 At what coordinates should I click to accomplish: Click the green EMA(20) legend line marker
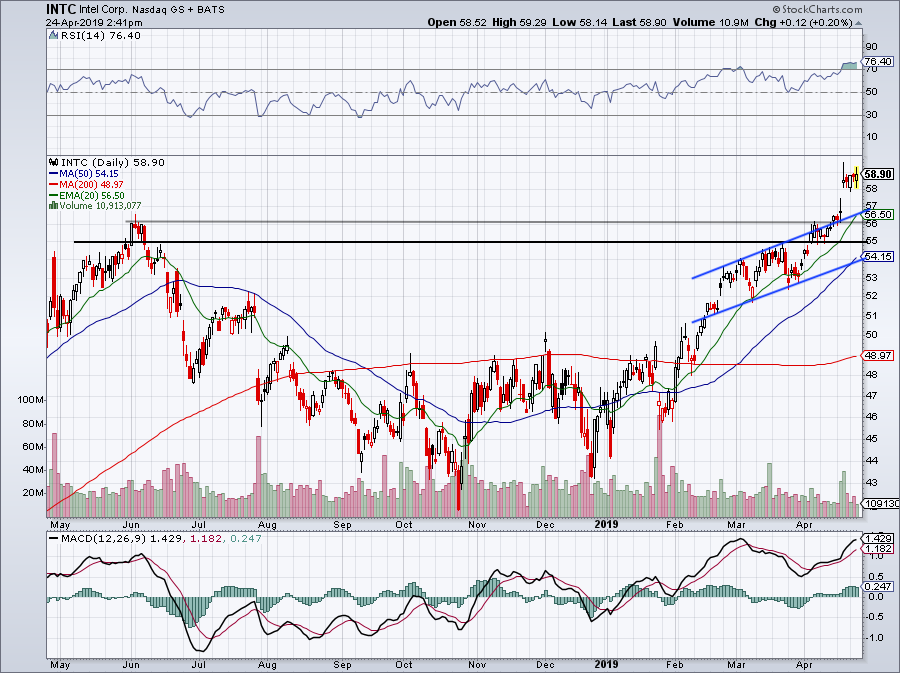(x=53, y=195)
